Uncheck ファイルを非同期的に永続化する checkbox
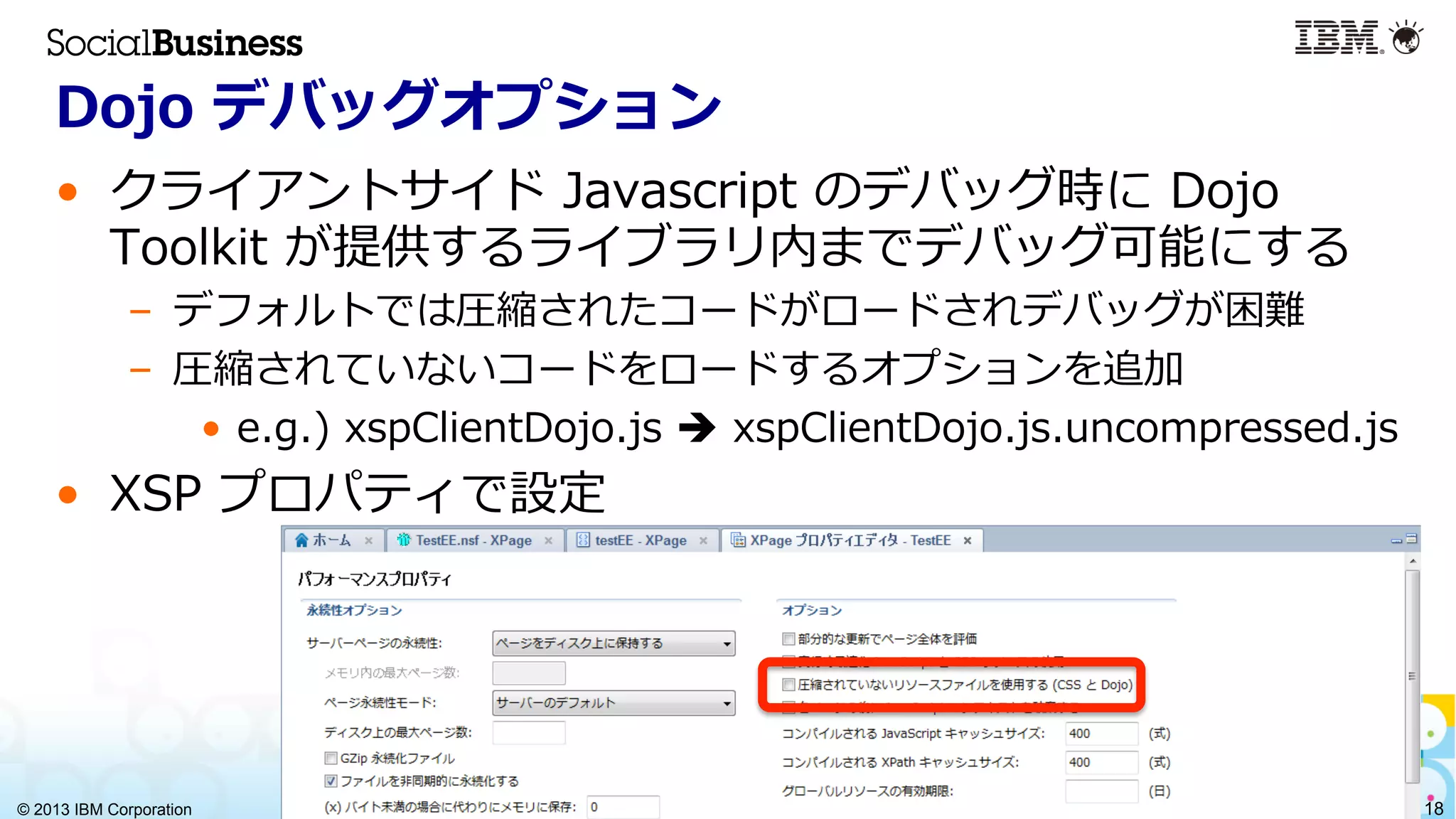Screen dimensions: 1456x819 pos(331,781)
